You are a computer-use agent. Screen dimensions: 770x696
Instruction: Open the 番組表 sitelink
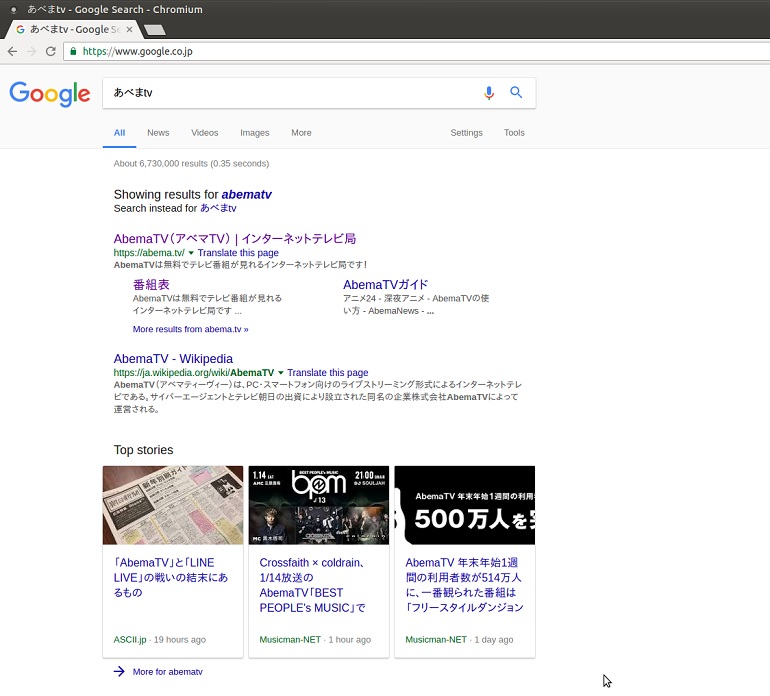pyautogui.click(x=151, y=285)
